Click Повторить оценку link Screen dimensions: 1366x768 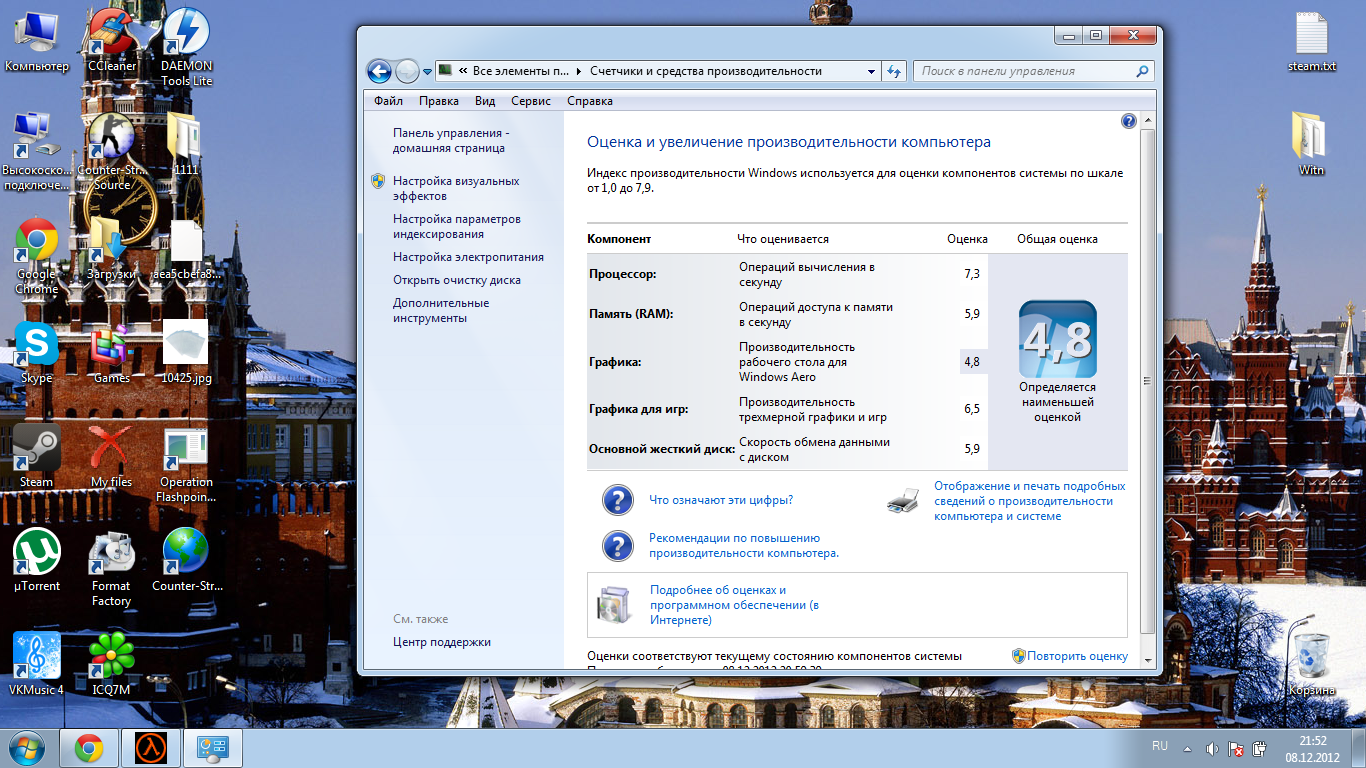1077,656
